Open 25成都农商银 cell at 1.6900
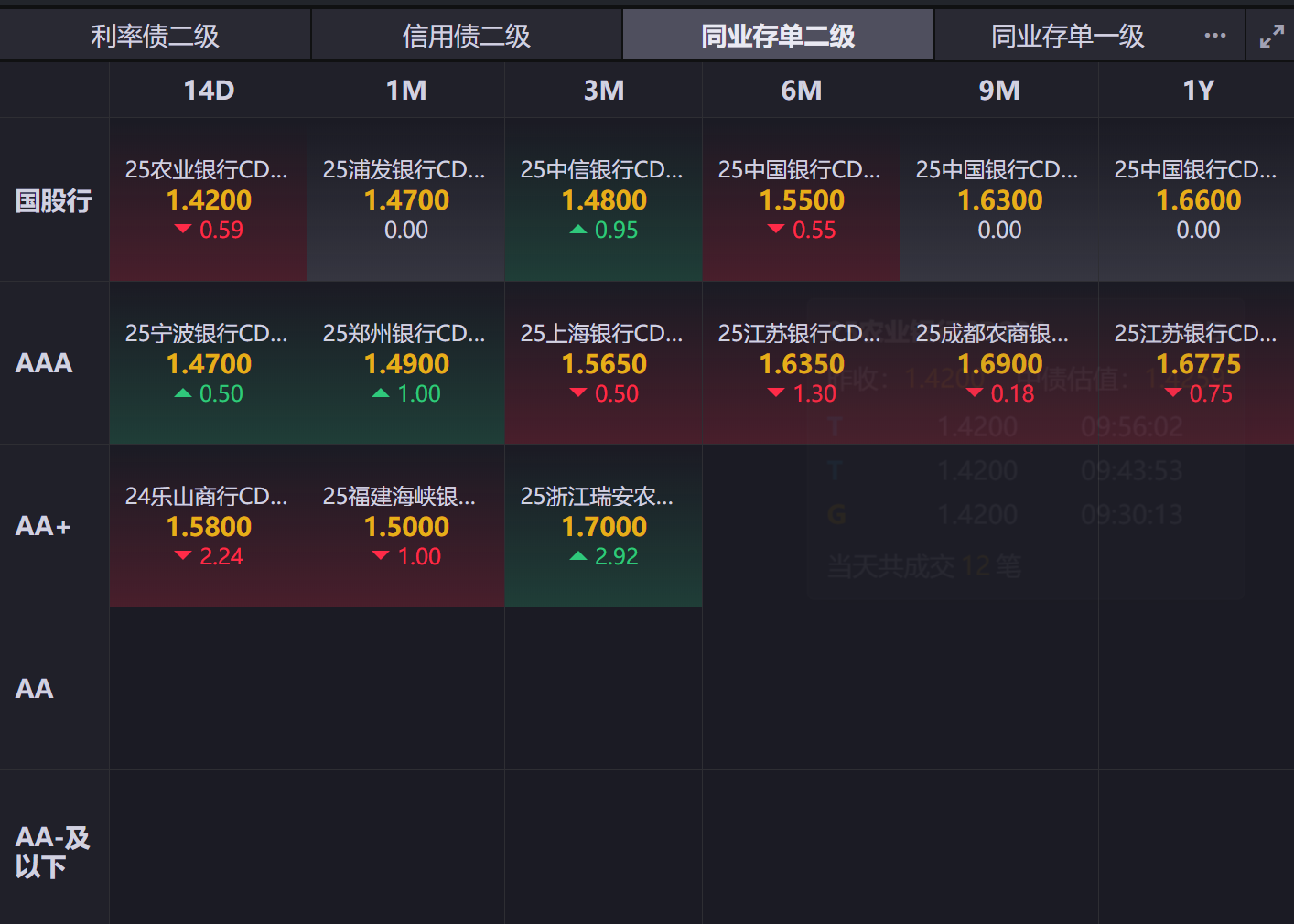The height and width of the screenshot is (924, 1294). tap(999, 363)
